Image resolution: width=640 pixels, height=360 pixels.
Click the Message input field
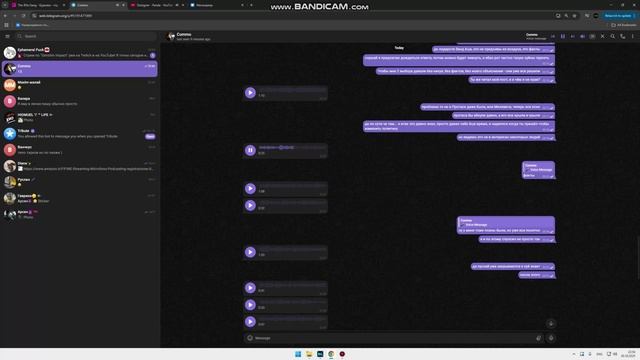click(x=394, y=338)
